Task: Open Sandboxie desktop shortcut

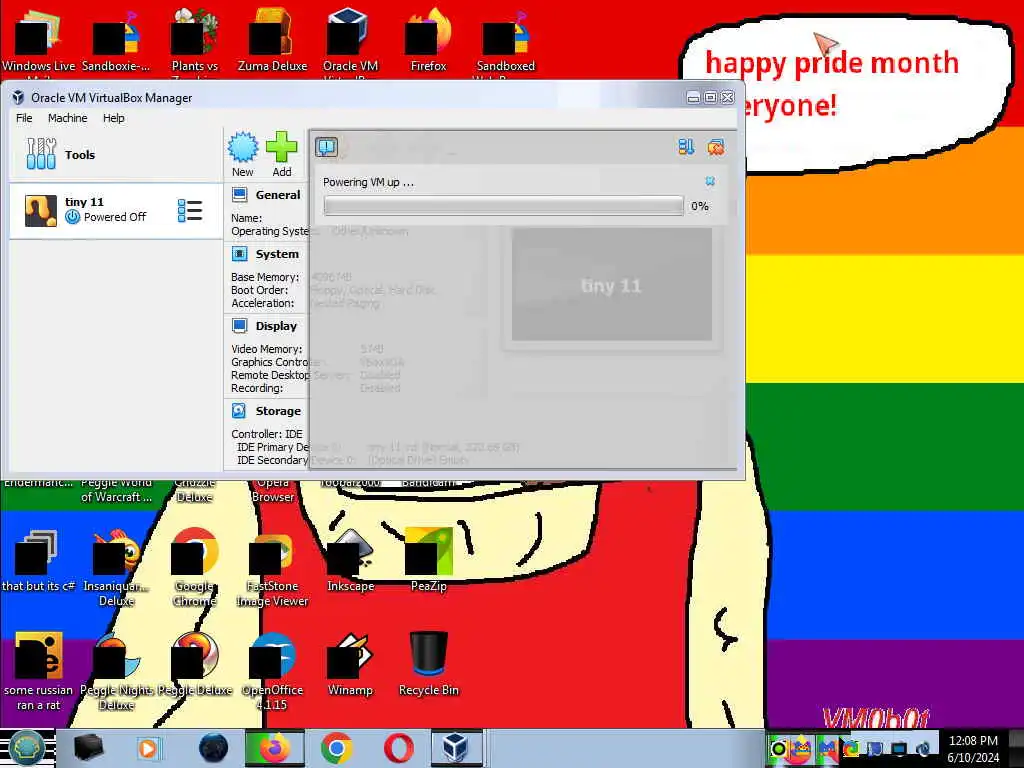Action: click(116, 39)
